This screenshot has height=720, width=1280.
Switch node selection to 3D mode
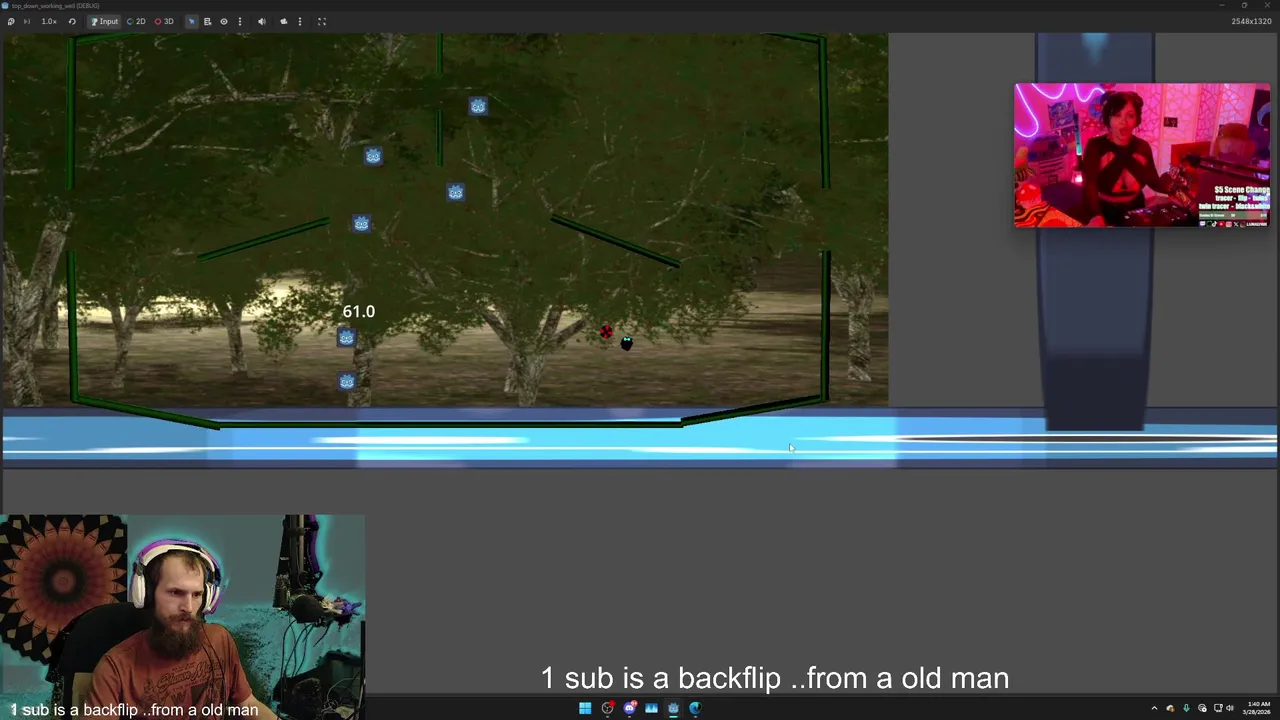point(164,21)
